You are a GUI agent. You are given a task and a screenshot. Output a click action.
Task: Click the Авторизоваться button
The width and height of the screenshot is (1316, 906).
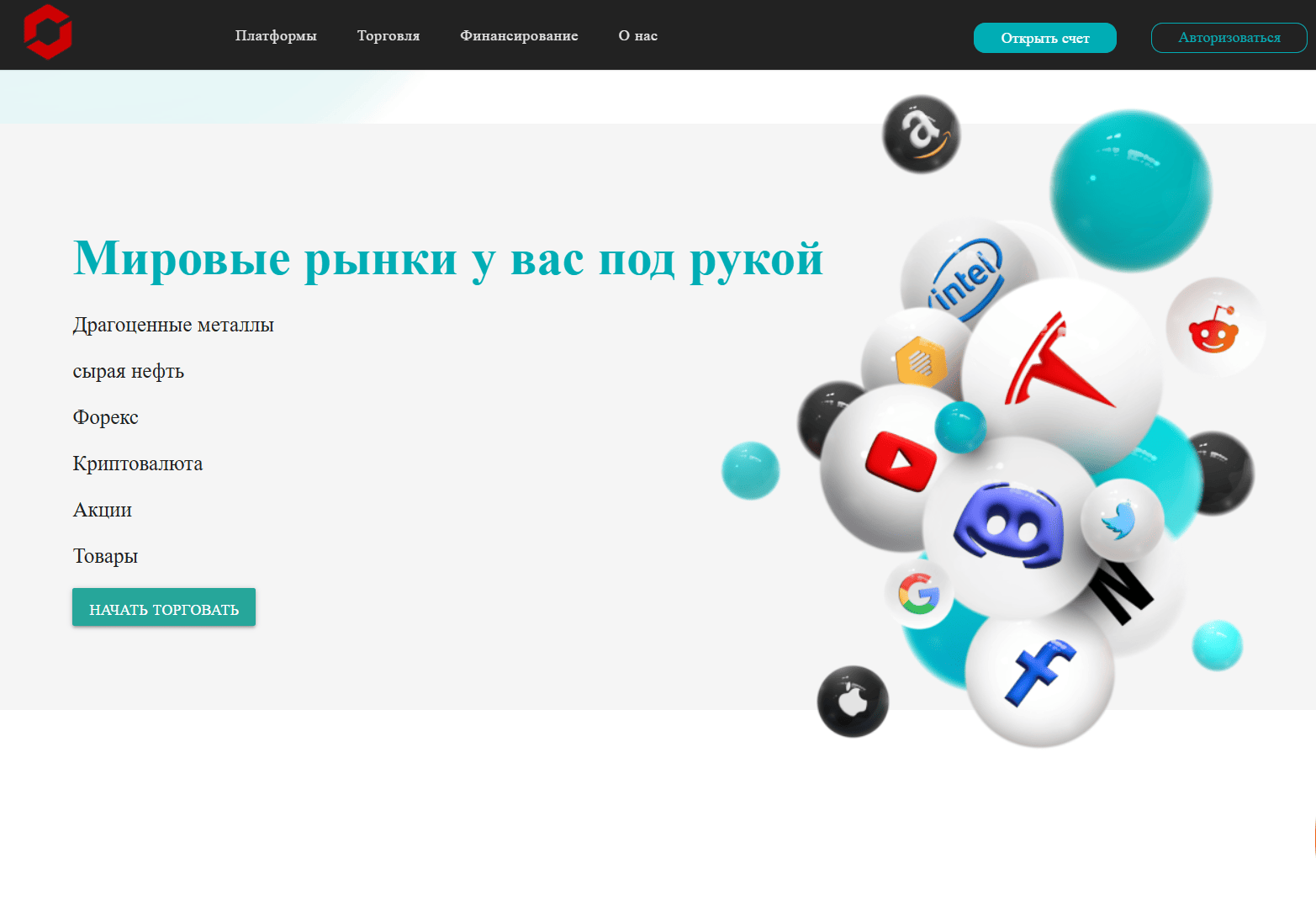[1229, 37]
